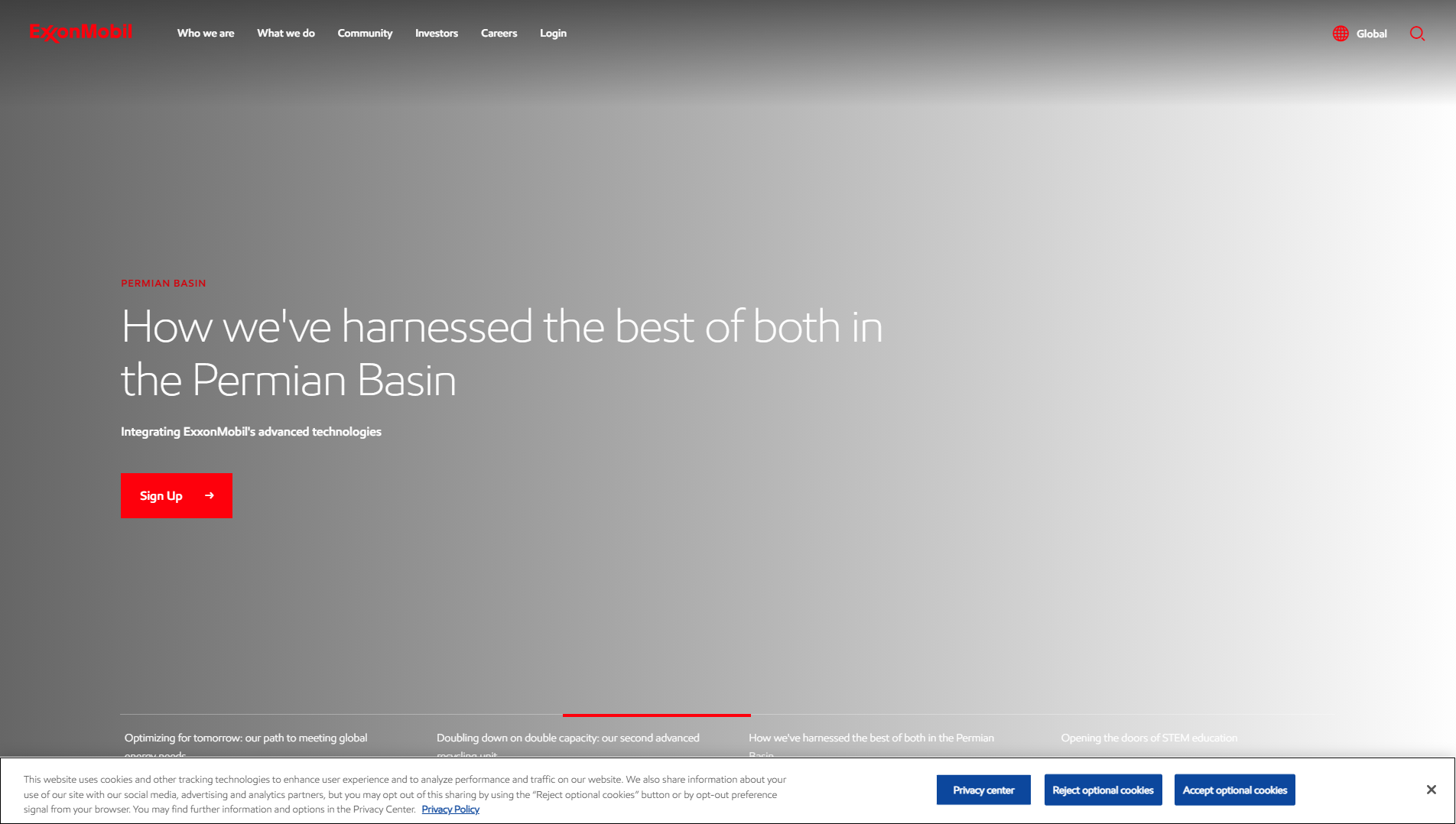Go to Careers menu item
Screen dimensions: 1456x824
click(x=499, y=33)
